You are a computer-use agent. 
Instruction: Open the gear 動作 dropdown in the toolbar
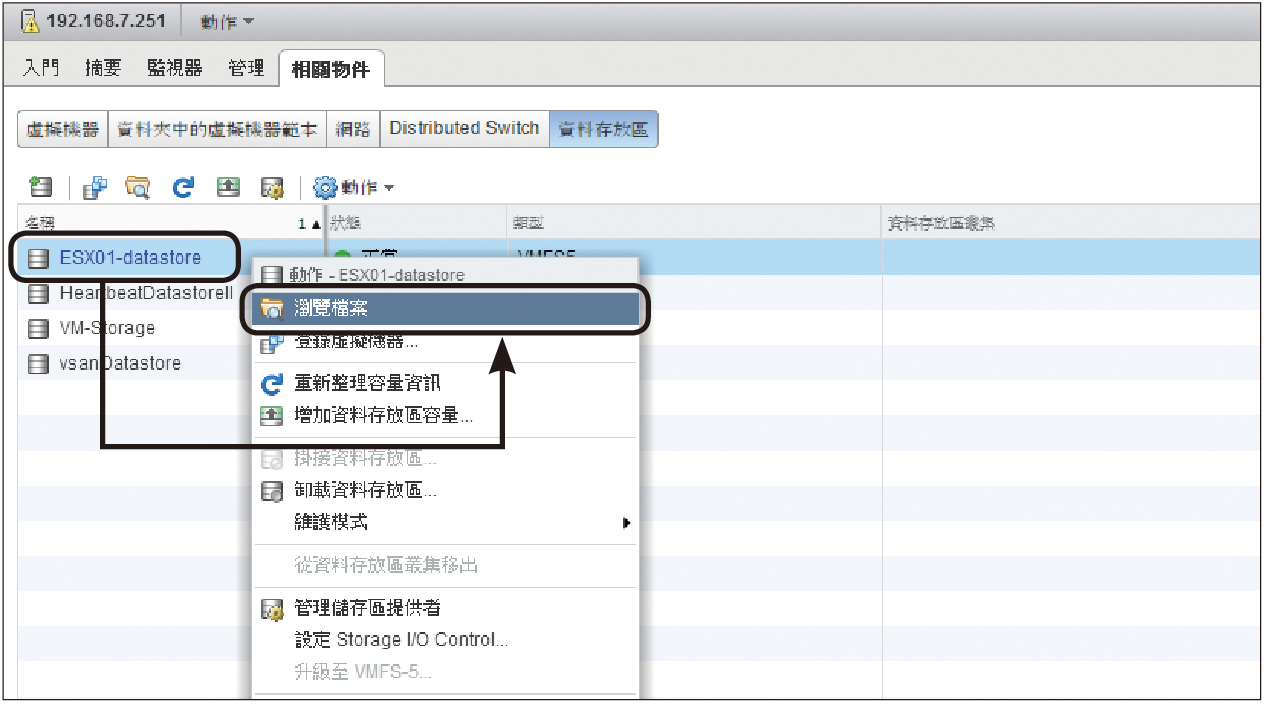(x=353, y=187)
